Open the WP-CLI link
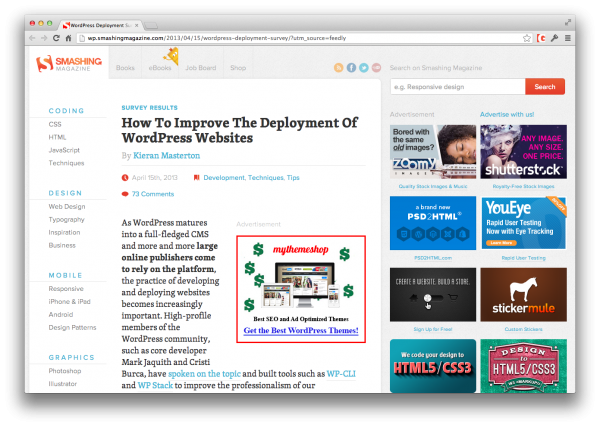The image size is (600, 427). tap(341, 373)
